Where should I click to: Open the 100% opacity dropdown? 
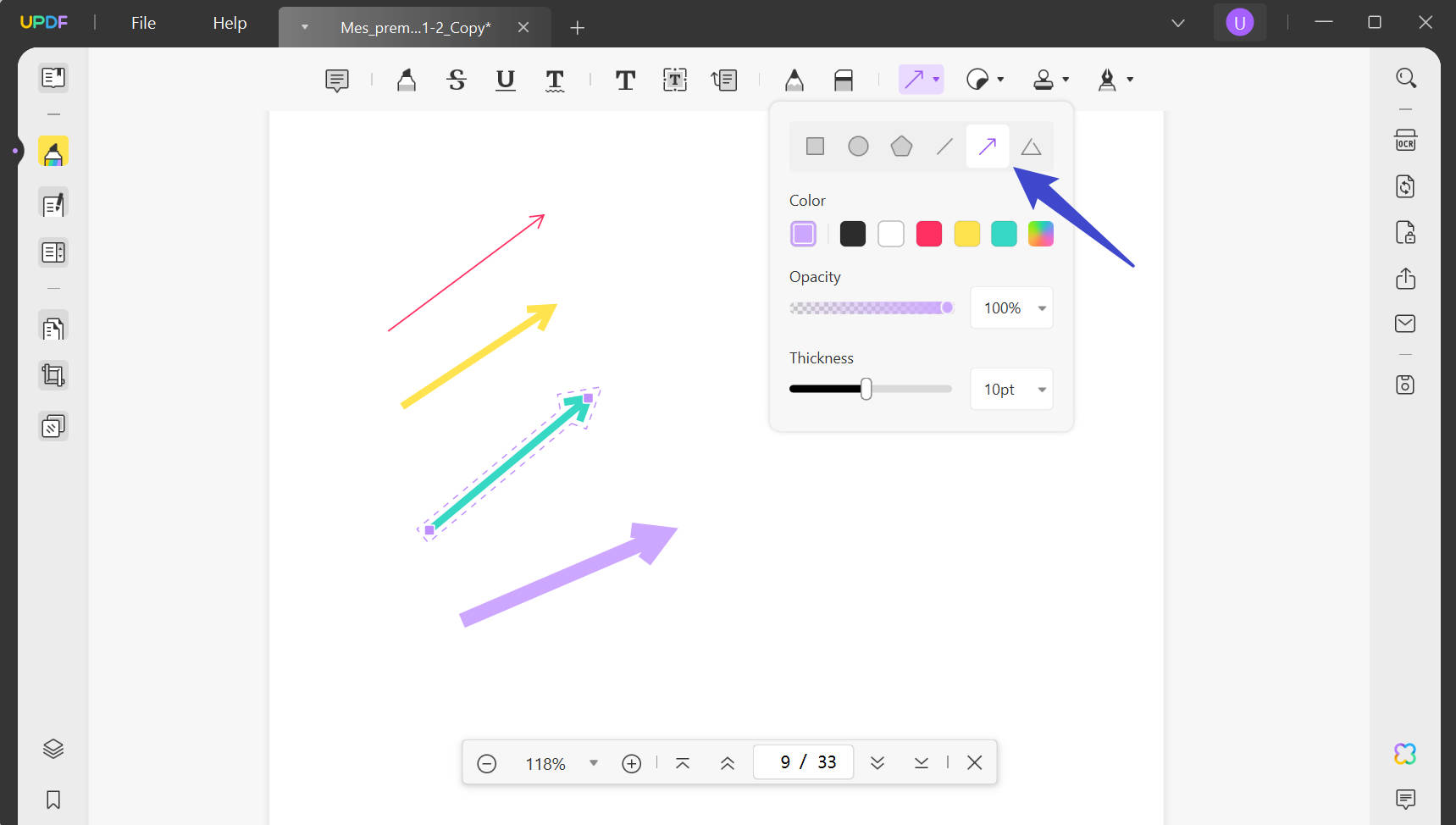coord(1042,307)
